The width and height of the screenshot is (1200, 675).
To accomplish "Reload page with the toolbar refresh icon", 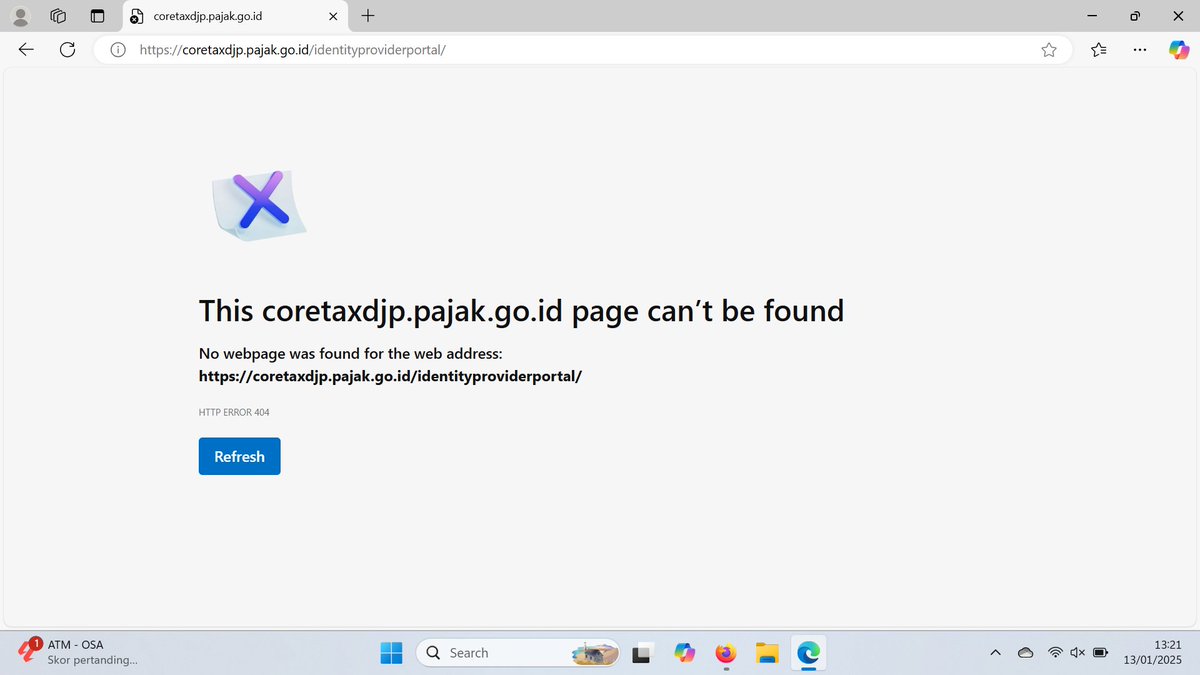I will (x=67, y=50).
